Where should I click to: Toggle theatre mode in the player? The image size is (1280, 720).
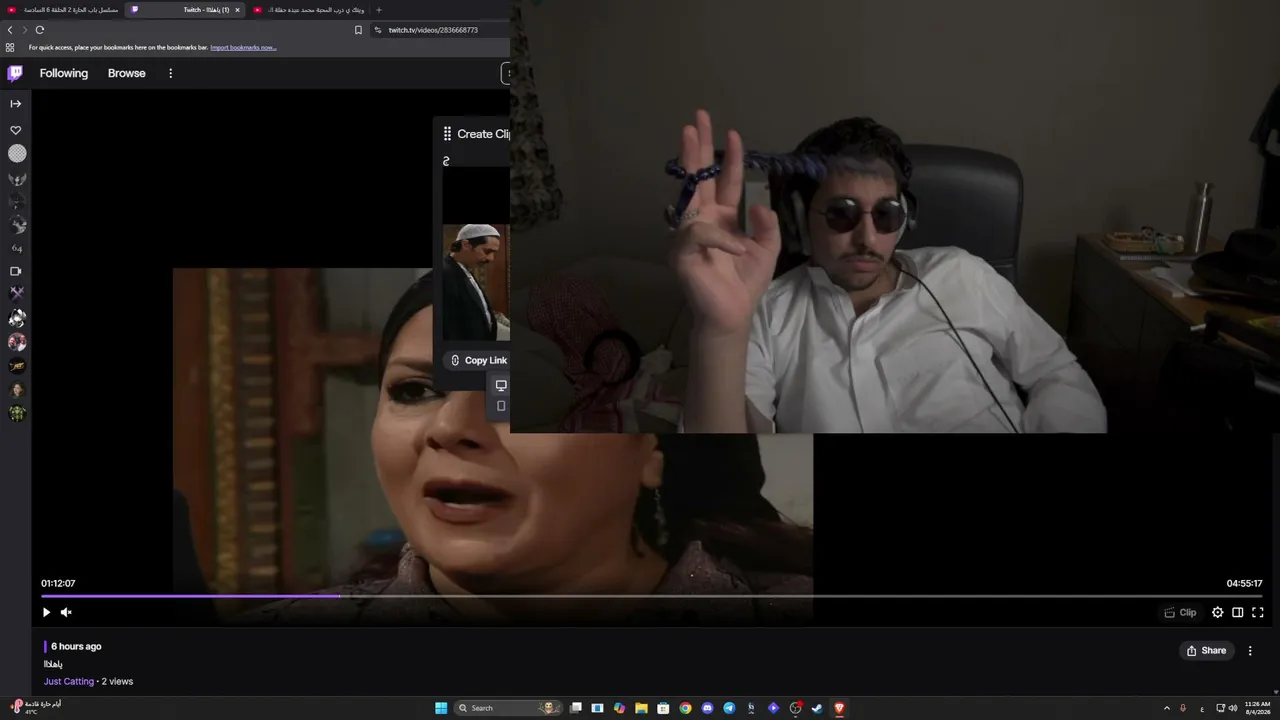pyautogui.click(x=1237, y=612)
